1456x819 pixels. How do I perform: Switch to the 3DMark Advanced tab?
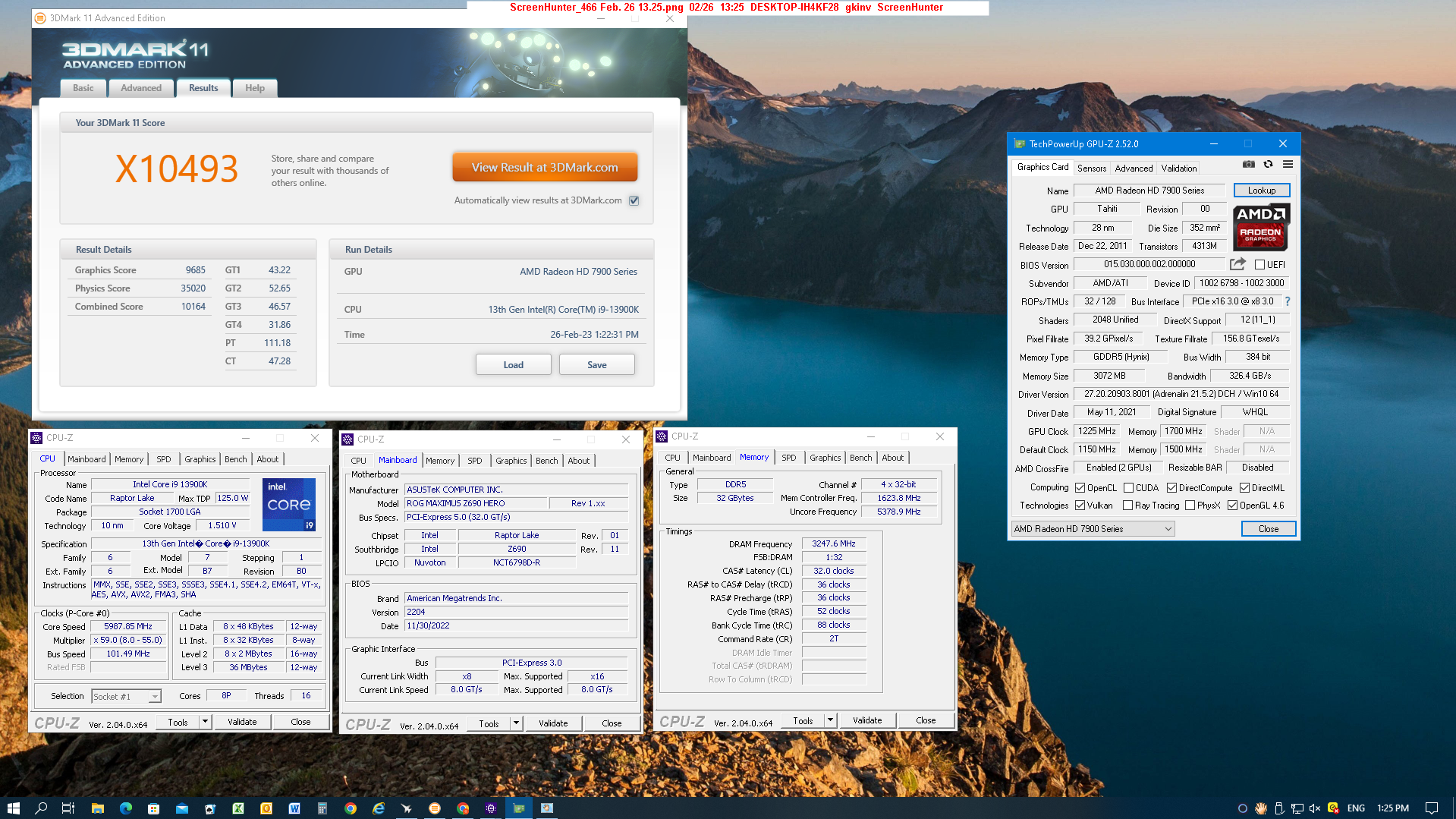[x=141, y=88]
